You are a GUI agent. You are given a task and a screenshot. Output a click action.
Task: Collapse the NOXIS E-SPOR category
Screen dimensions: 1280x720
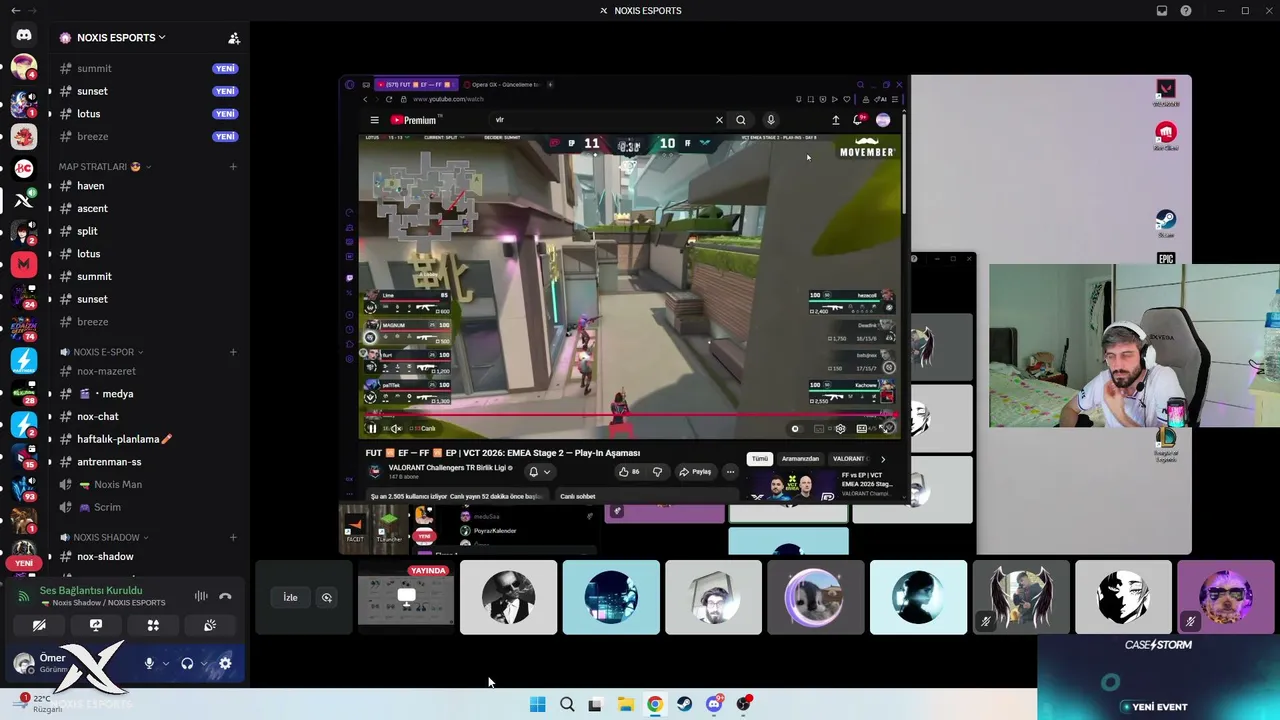tap(102, 352)
